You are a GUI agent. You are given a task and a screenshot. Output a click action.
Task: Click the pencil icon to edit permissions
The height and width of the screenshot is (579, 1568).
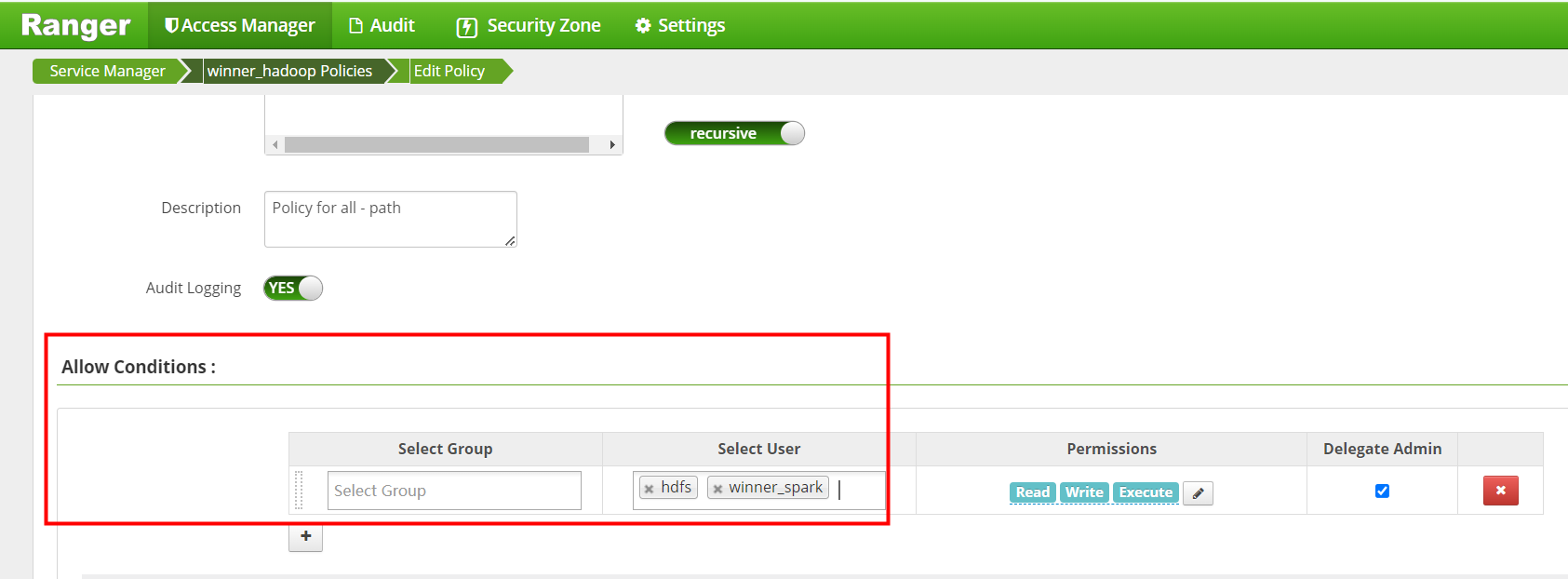(x=1198, y=493)
